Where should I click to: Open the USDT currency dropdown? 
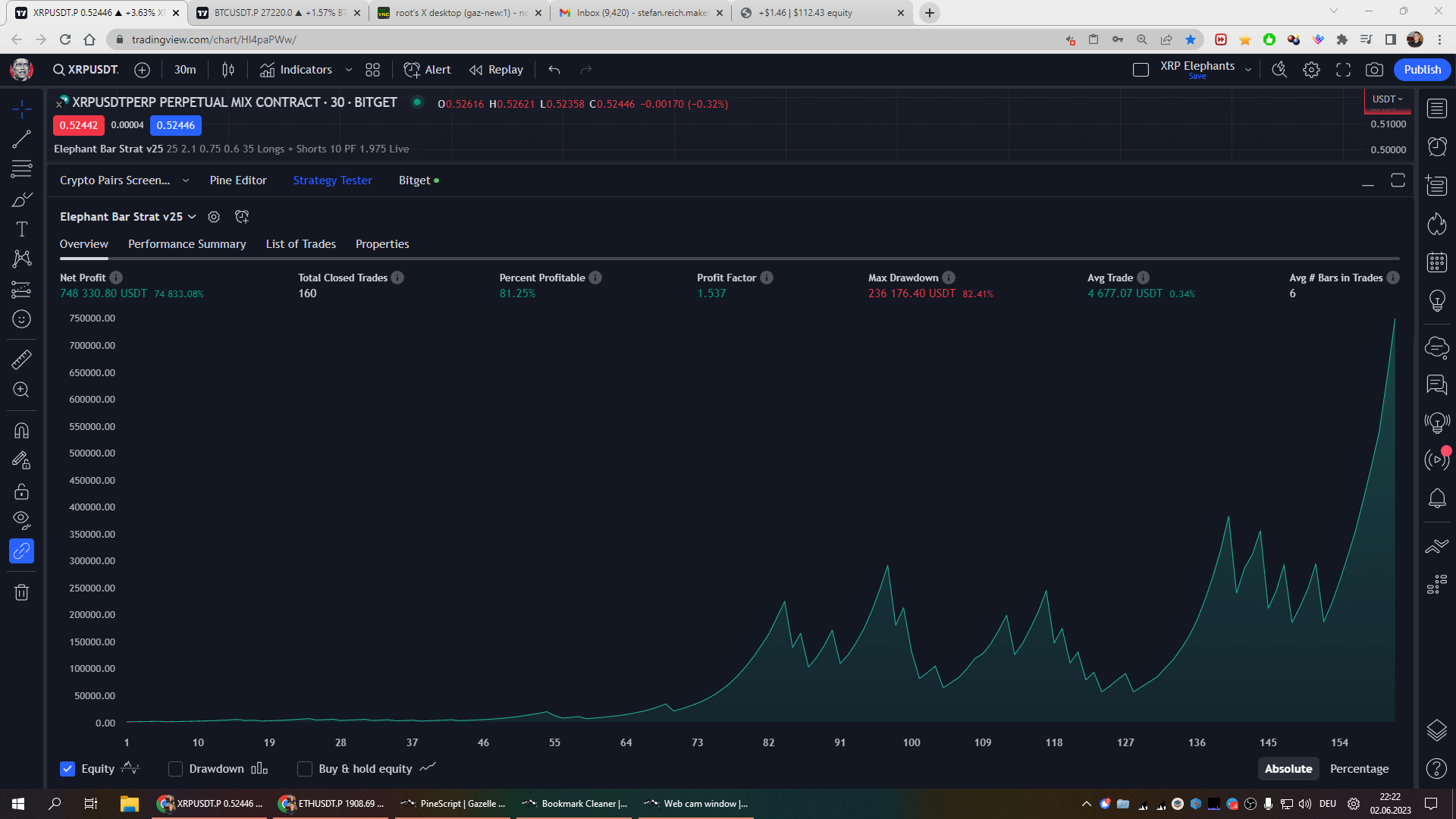click(1387, 99)
